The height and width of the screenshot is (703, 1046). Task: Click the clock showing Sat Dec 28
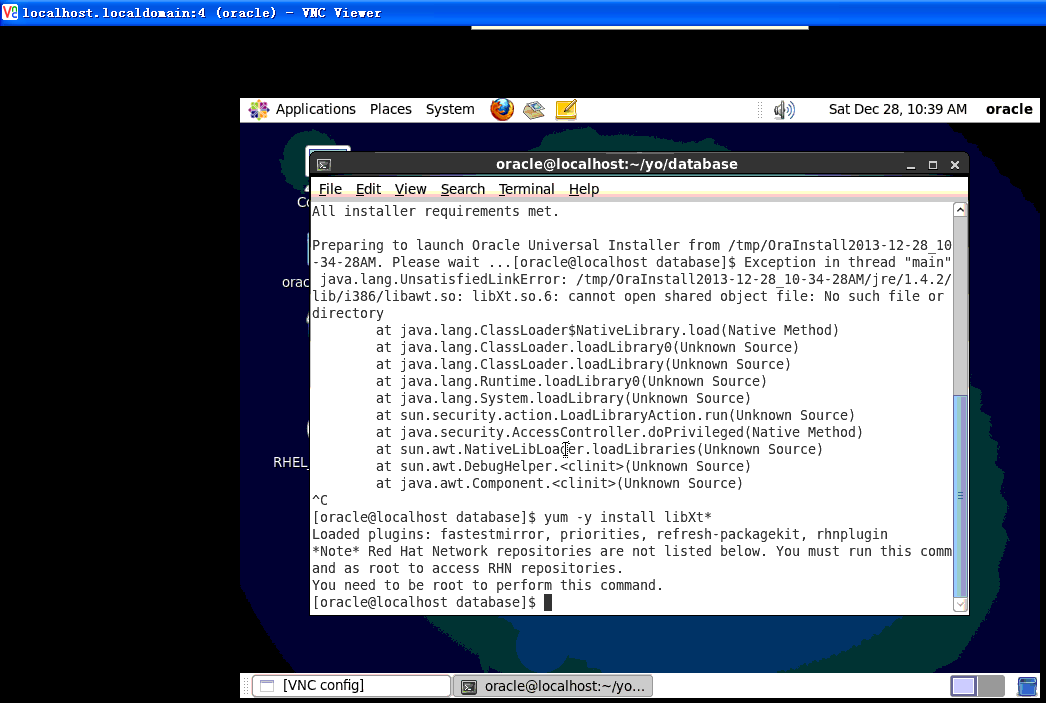coord(897,109)
